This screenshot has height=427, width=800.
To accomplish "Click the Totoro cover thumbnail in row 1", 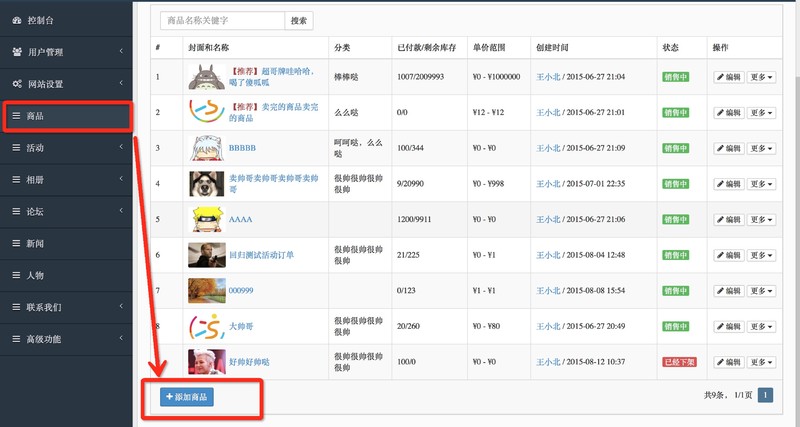I will coord(207,77).
